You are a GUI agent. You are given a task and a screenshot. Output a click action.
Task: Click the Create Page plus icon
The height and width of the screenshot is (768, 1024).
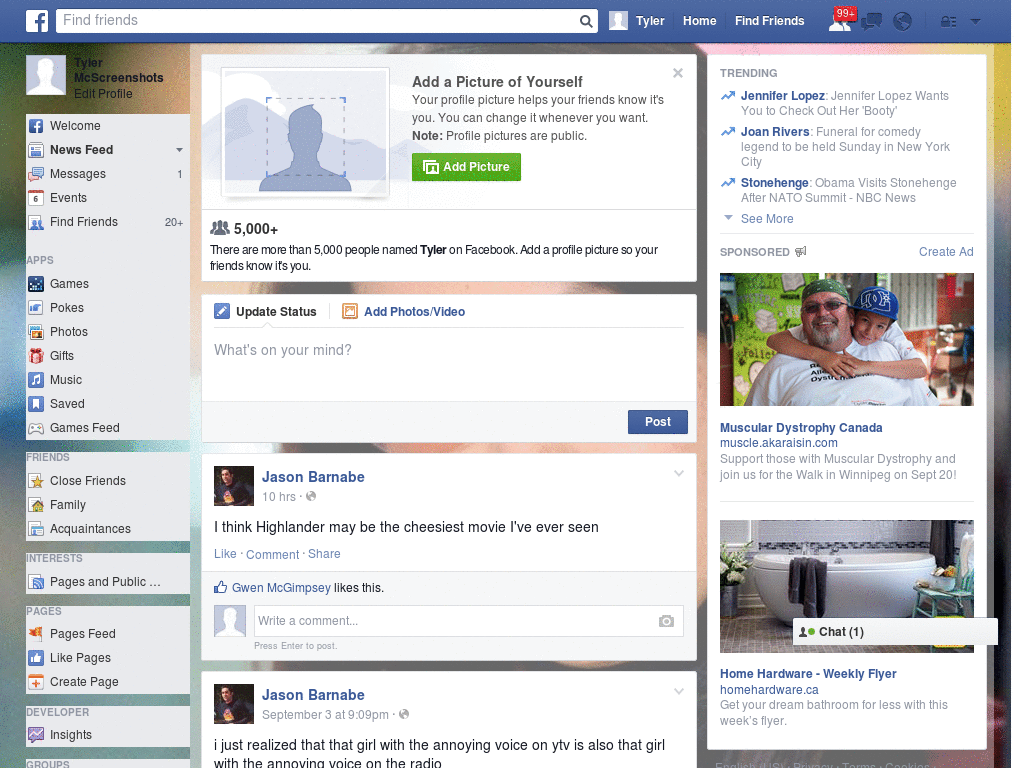[36, 682]
